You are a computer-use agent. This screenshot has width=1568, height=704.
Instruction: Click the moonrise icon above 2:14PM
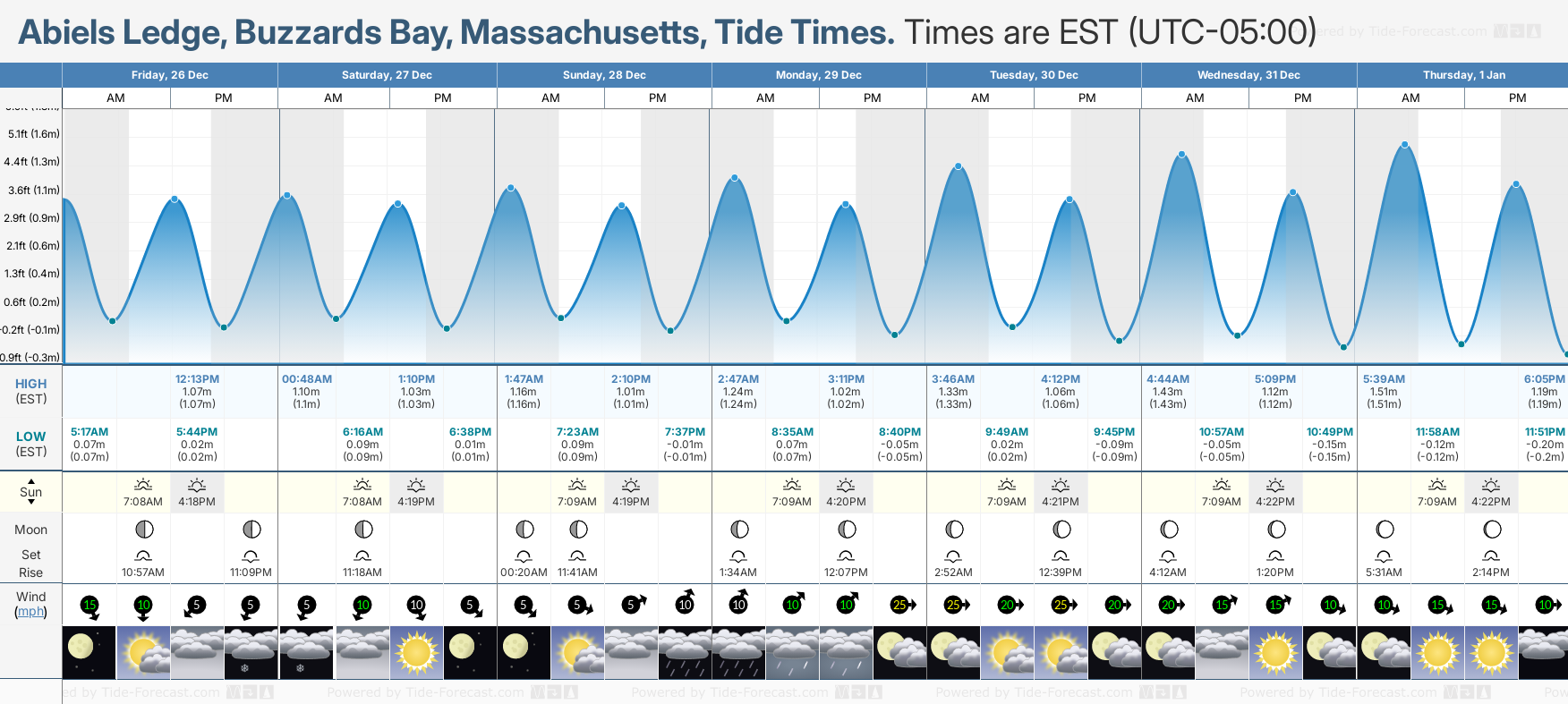coord(1491,556)
